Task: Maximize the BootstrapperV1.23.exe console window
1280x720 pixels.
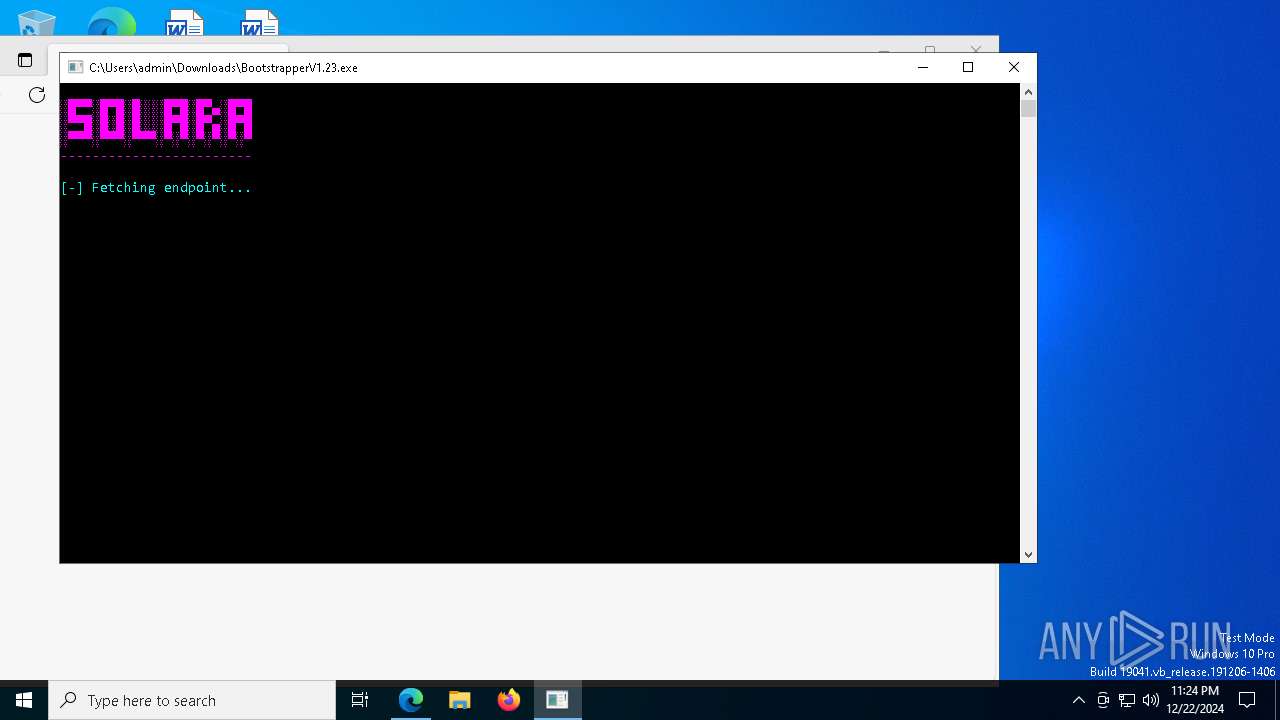Action: coord(968,67)
